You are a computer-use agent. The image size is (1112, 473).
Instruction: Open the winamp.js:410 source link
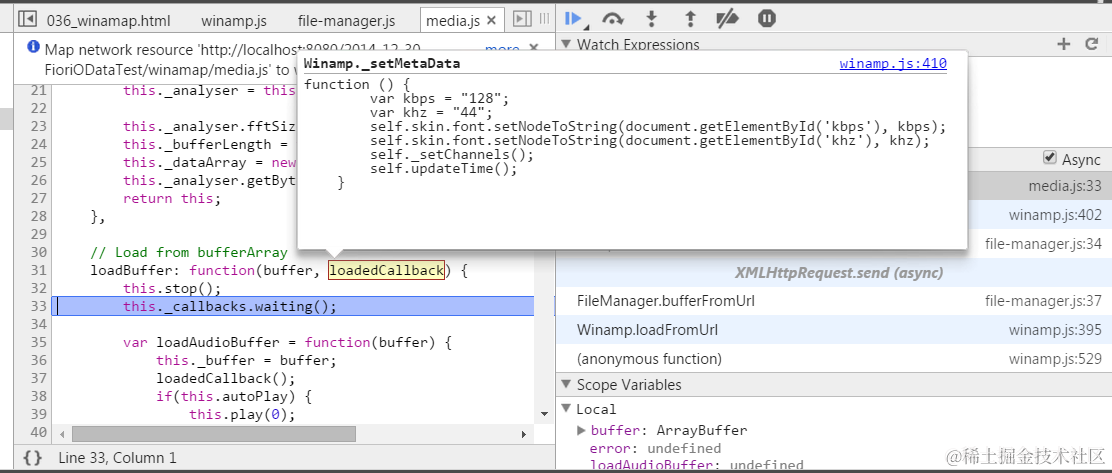tap(893, 64)
